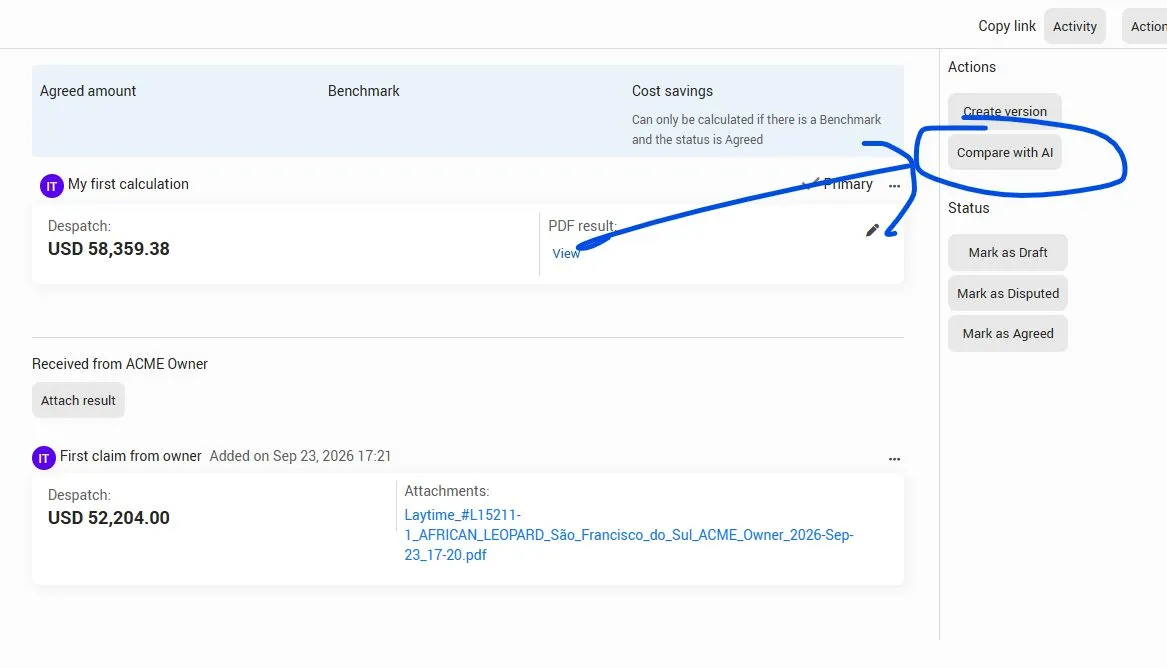Select the USD 58,359.38 despatch amount
This screenshot has width=1167, height=668.
point(109,248)
